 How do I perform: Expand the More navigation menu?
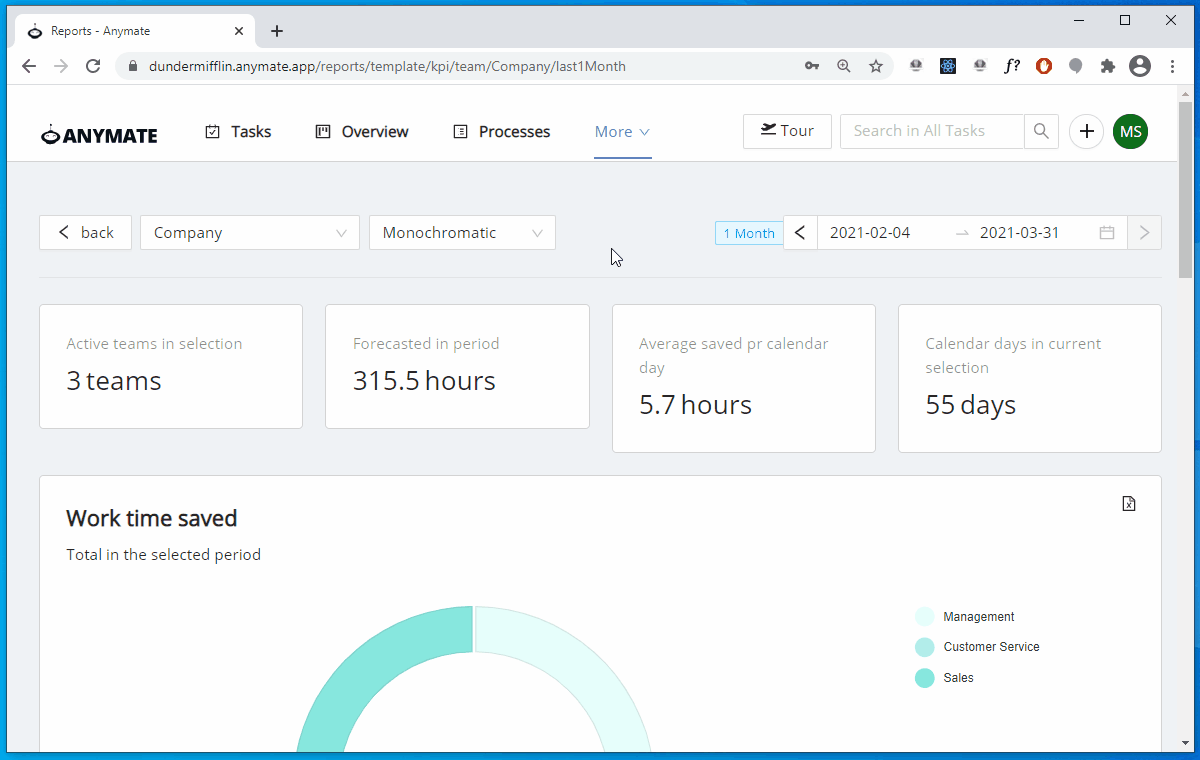(622, 131)
